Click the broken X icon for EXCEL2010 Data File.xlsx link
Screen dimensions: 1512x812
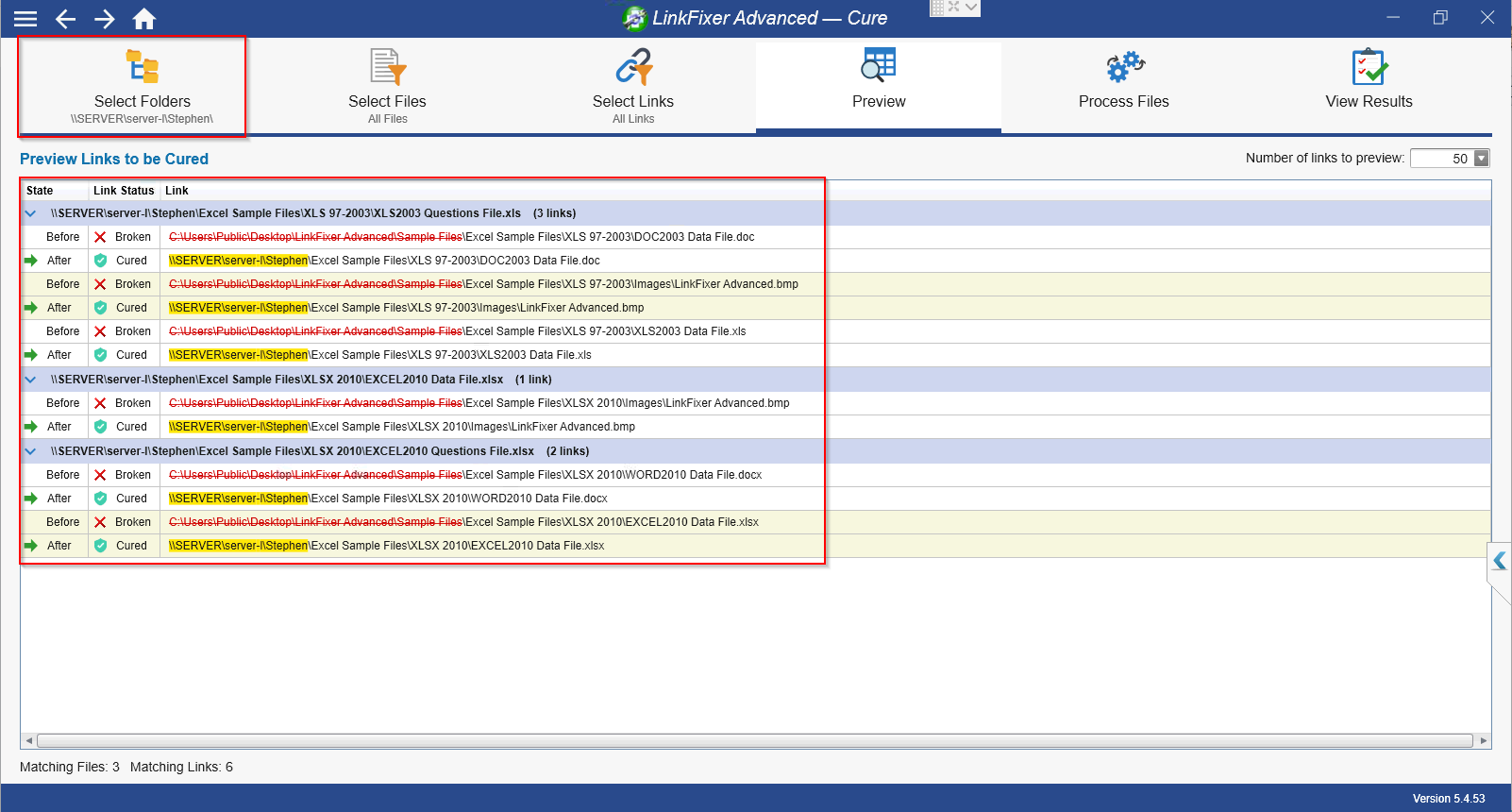100,522
